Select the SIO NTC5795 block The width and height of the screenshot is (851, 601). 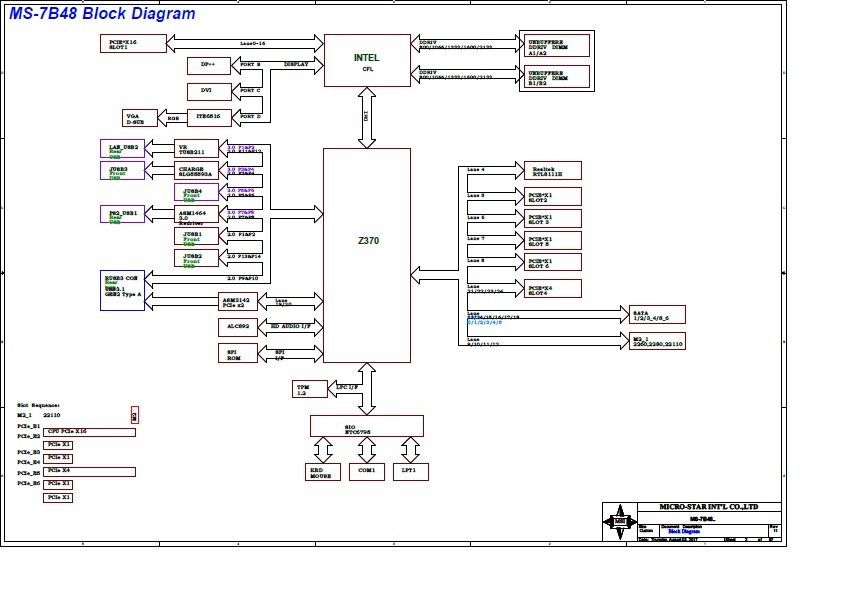tap(366, 425)
